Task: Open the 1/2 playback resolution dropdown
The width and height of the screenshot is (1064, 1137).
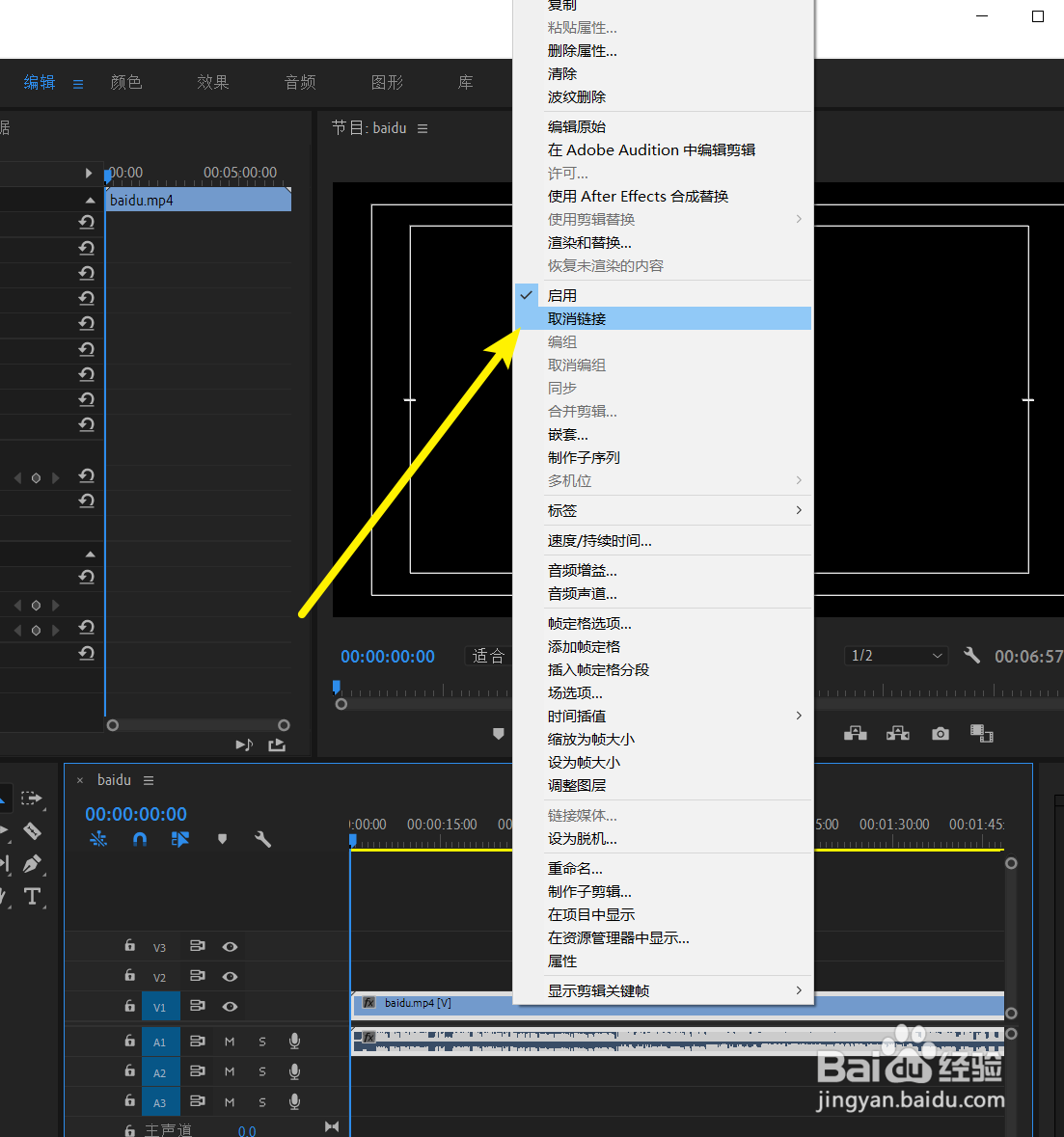Action: pyautogui.click(x=896, y=656)
